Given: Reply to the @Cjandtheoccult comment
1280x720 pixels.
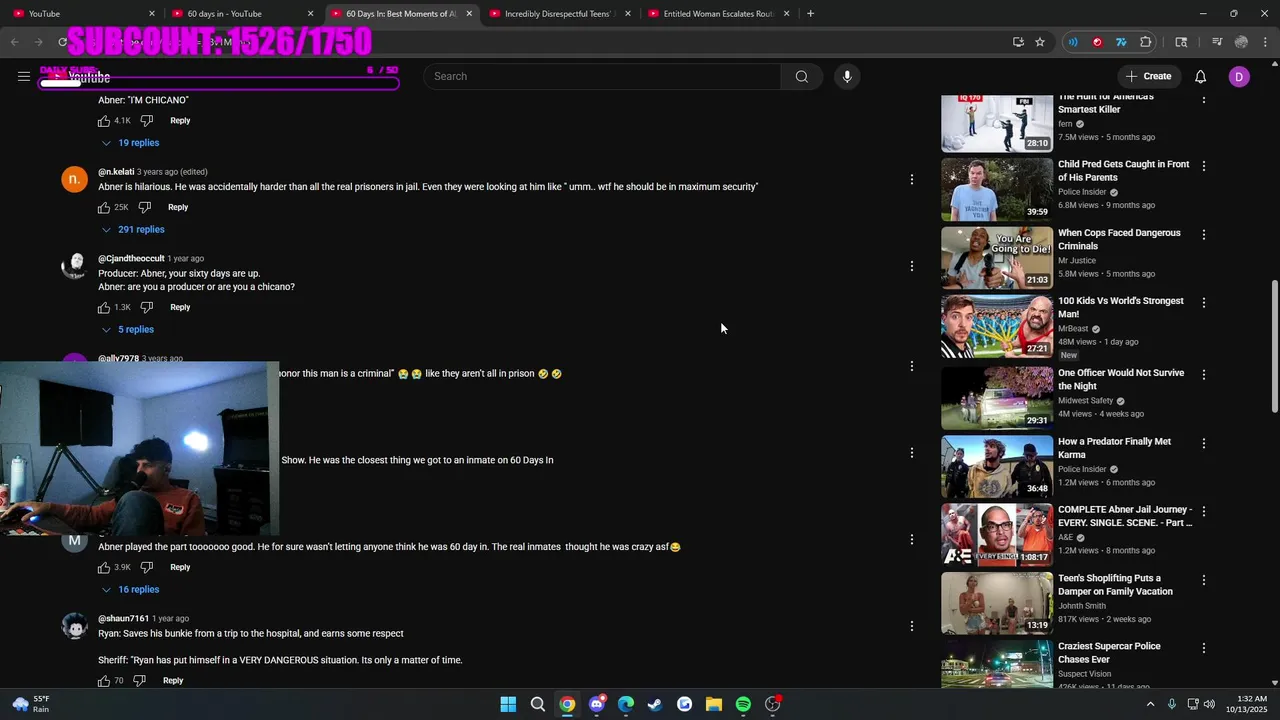Looking at the screenshot, I should (180, 307).
